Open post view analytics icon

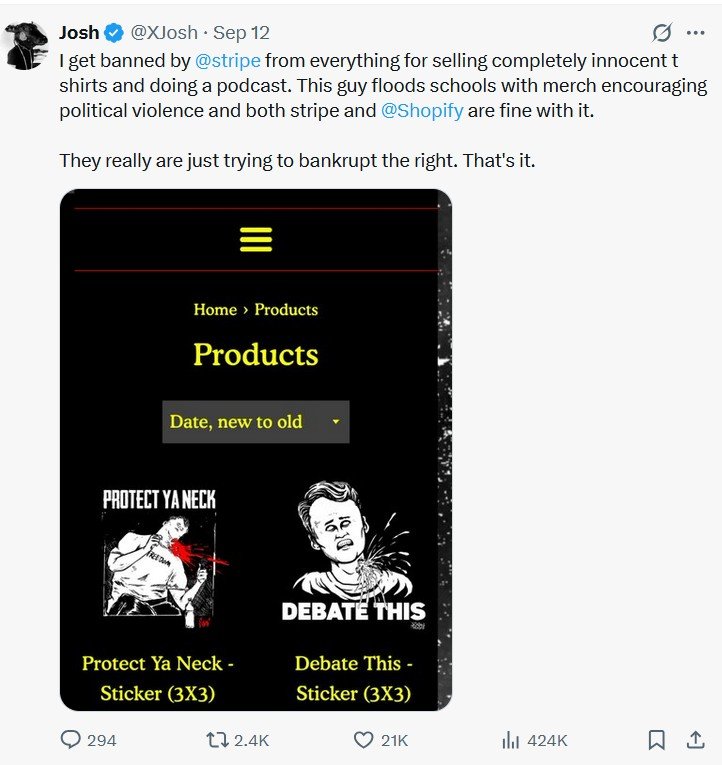coord(510,740)
